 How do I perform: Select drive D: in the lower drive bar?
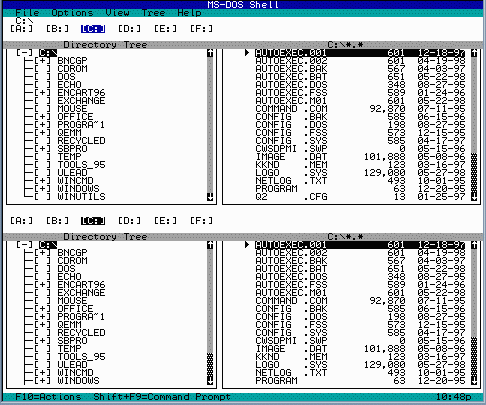point(130,221)
